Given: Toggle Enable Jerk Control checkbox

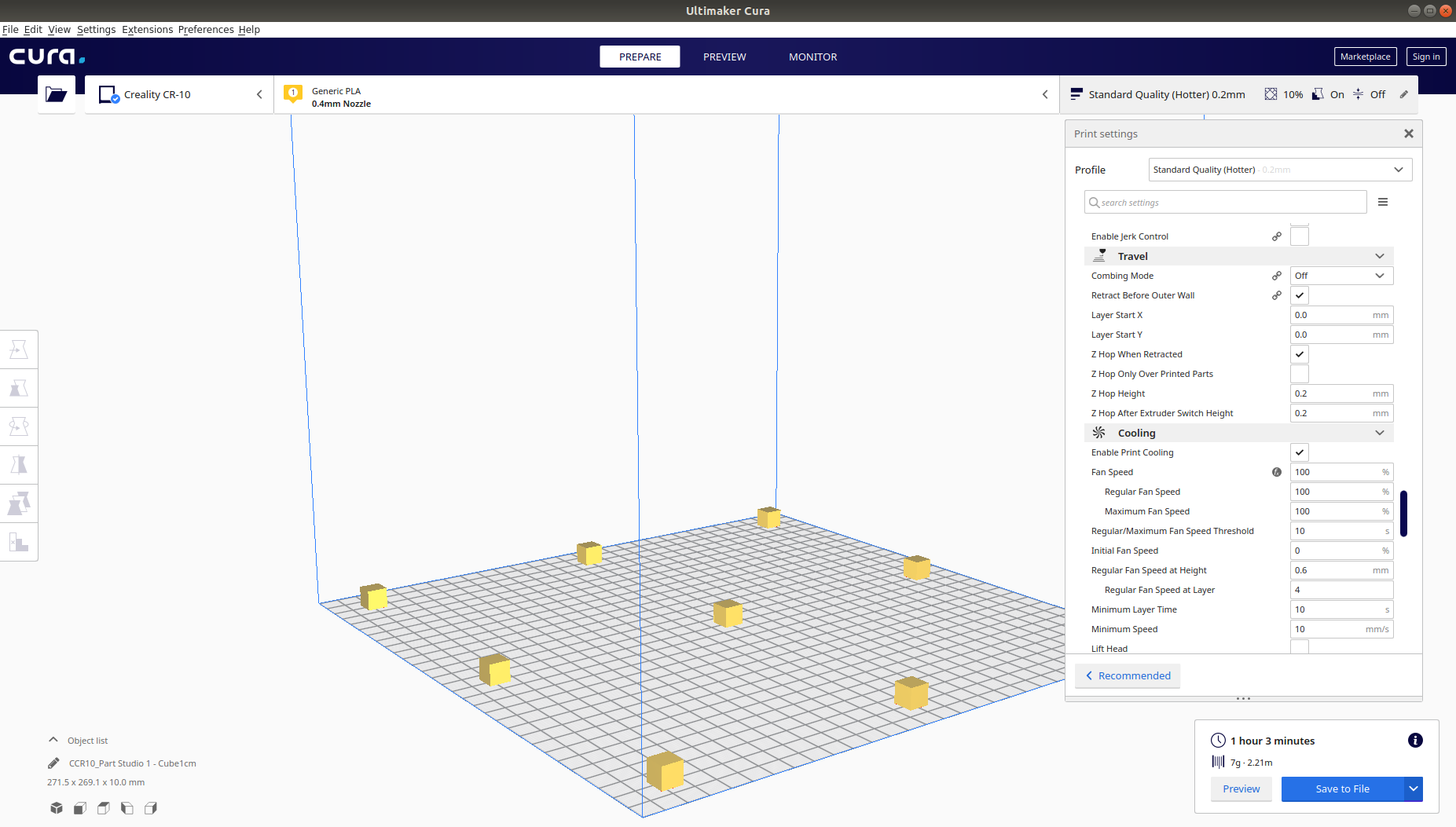Looking at the screenshot, I should pos(1300,236).
